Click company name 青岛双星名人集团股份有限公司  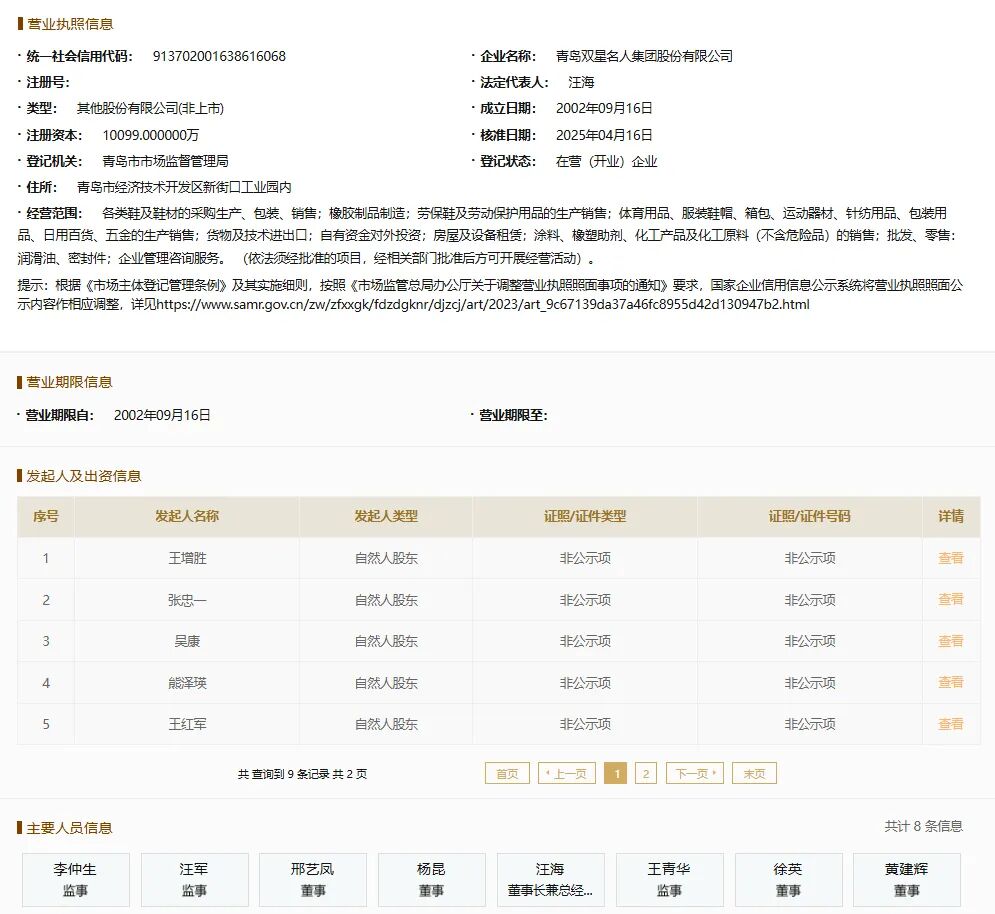(x=644, y=56)
